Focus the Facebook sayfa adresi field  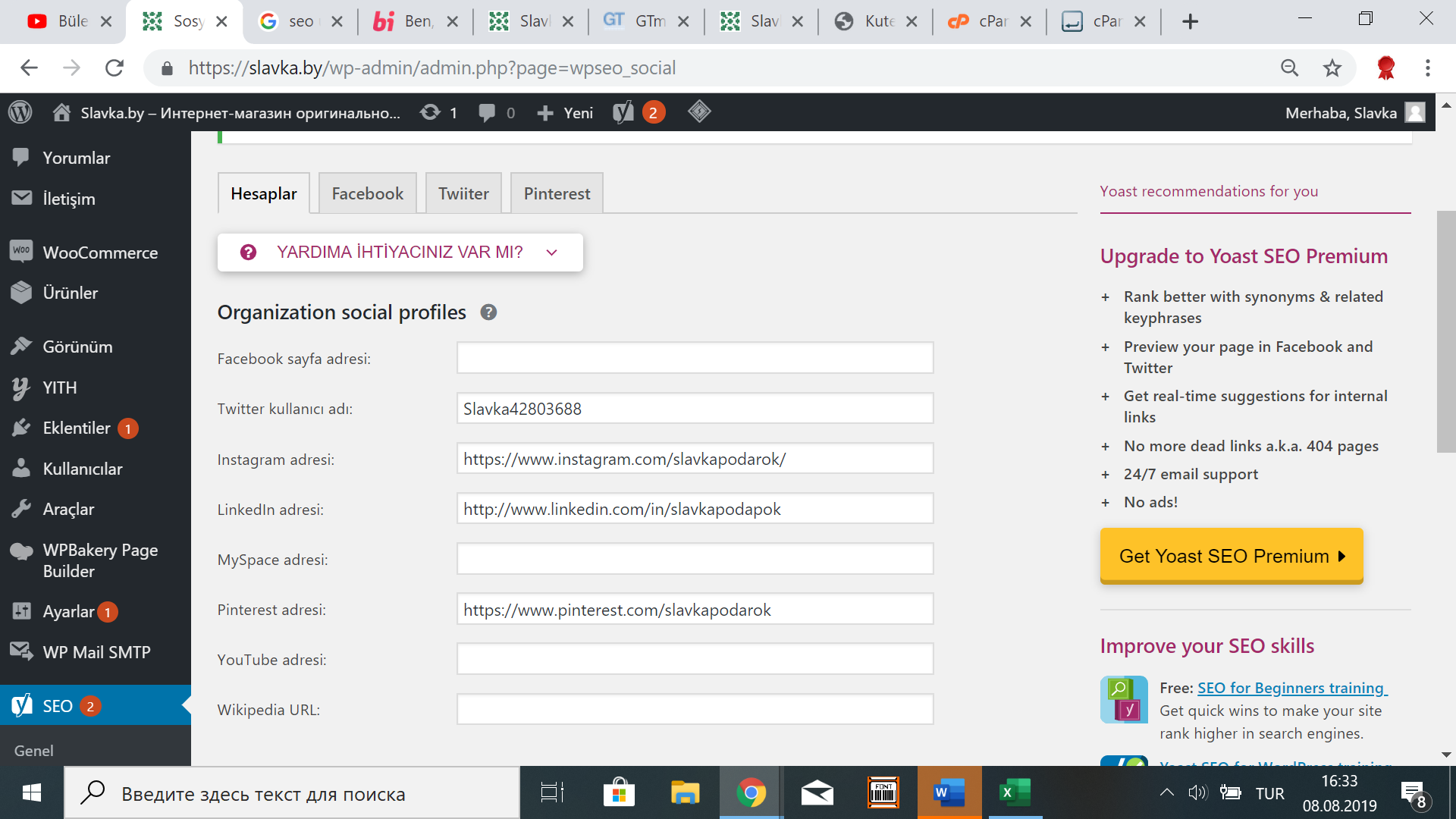pyautogui.click(x=695, y=358)
